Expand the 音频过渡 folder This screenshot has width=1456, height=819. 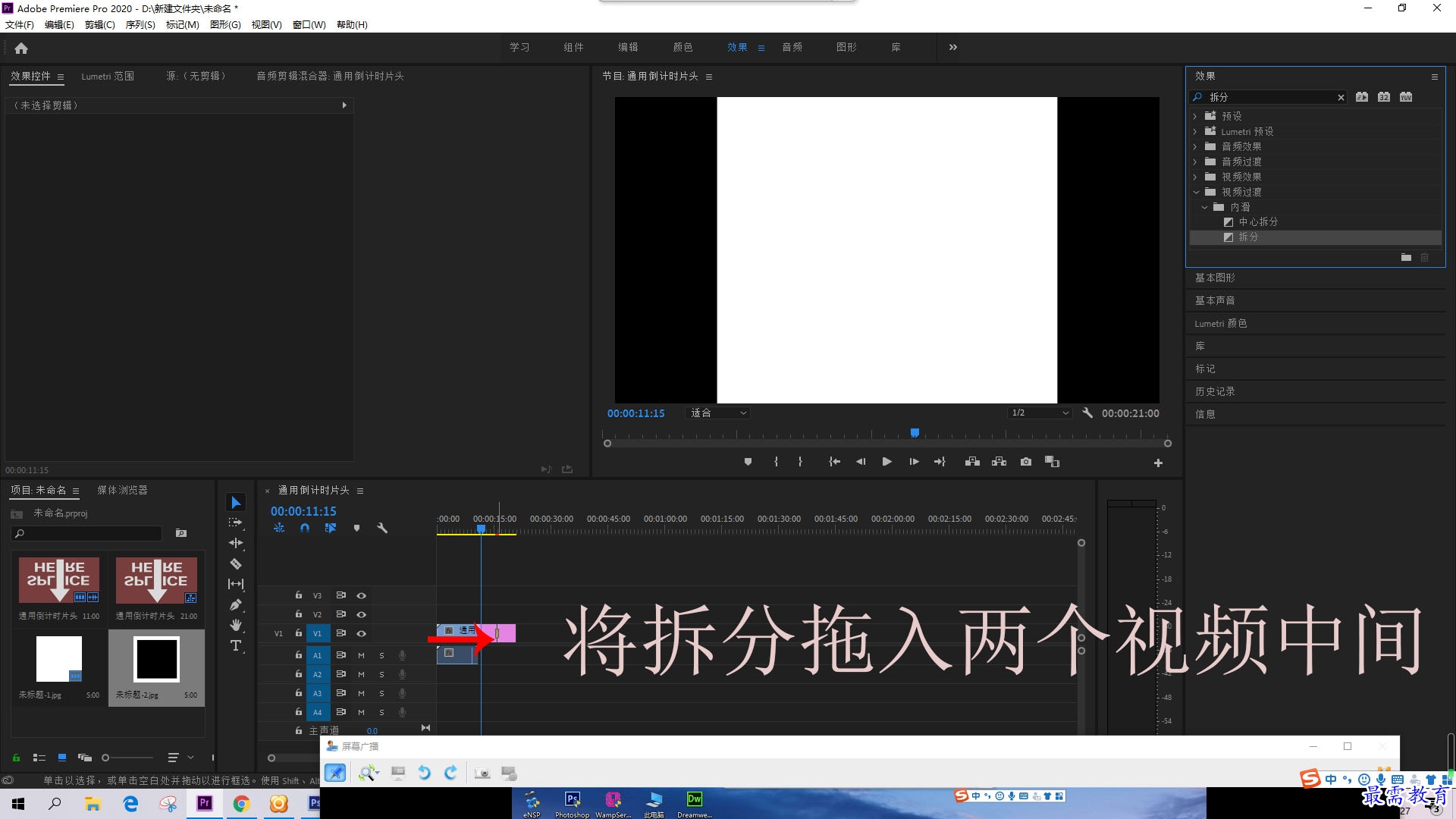point(1195,162)
